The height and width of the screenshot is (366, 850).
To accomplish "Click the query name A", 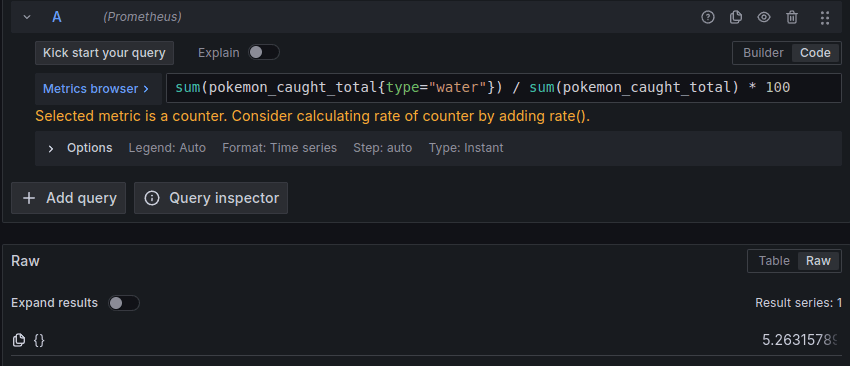I will pyautogui.click(x=57, y=17).
